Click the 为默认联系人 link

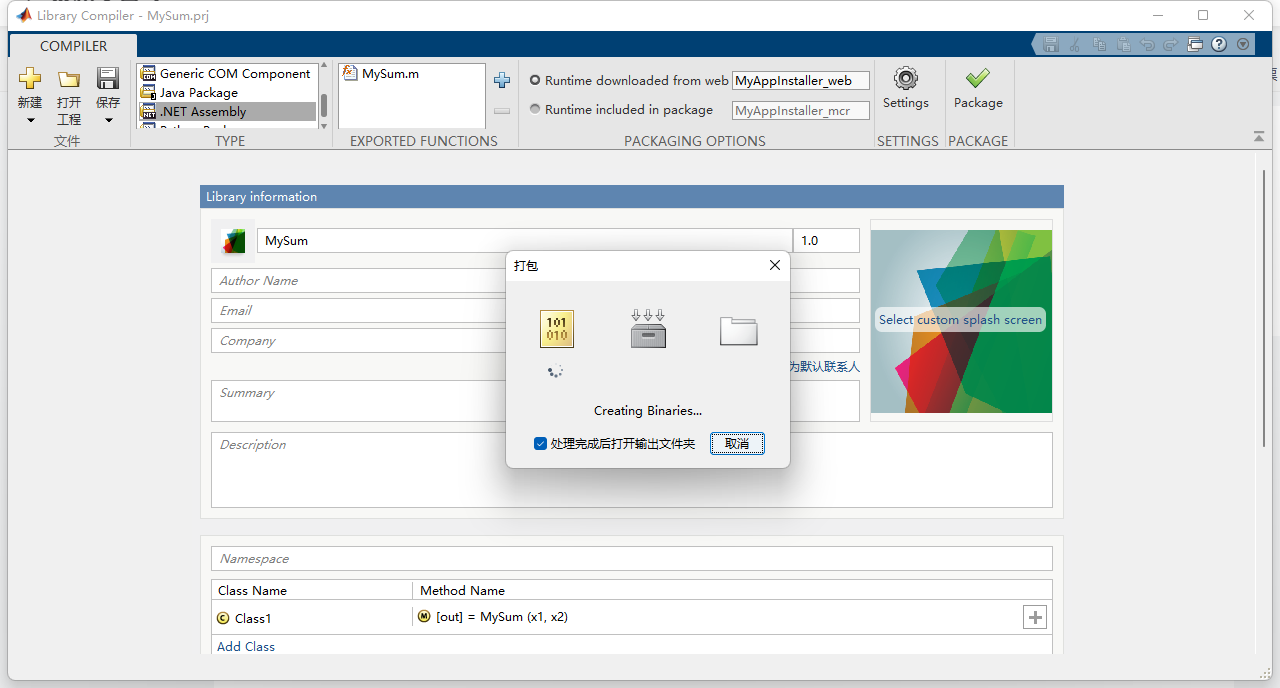[824, 367]
